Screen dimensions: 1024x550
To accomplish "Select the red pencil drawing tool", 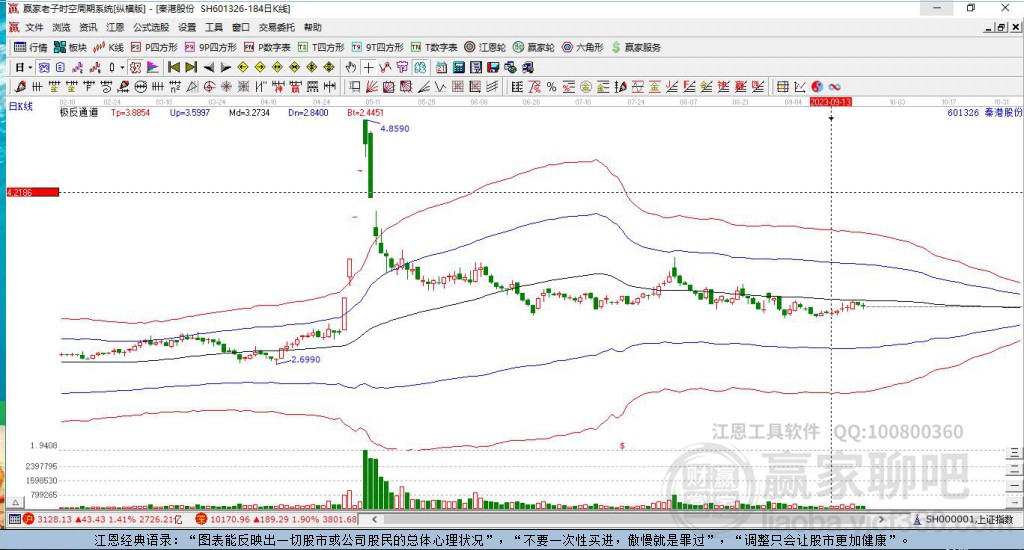I will click(20, 86).
